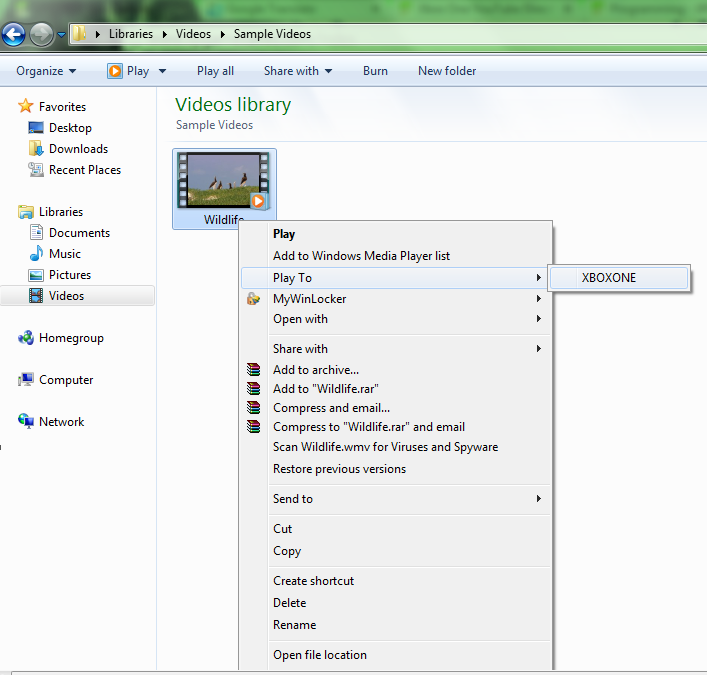Choose Add to Windows Media Player list

tap(361, 256)
